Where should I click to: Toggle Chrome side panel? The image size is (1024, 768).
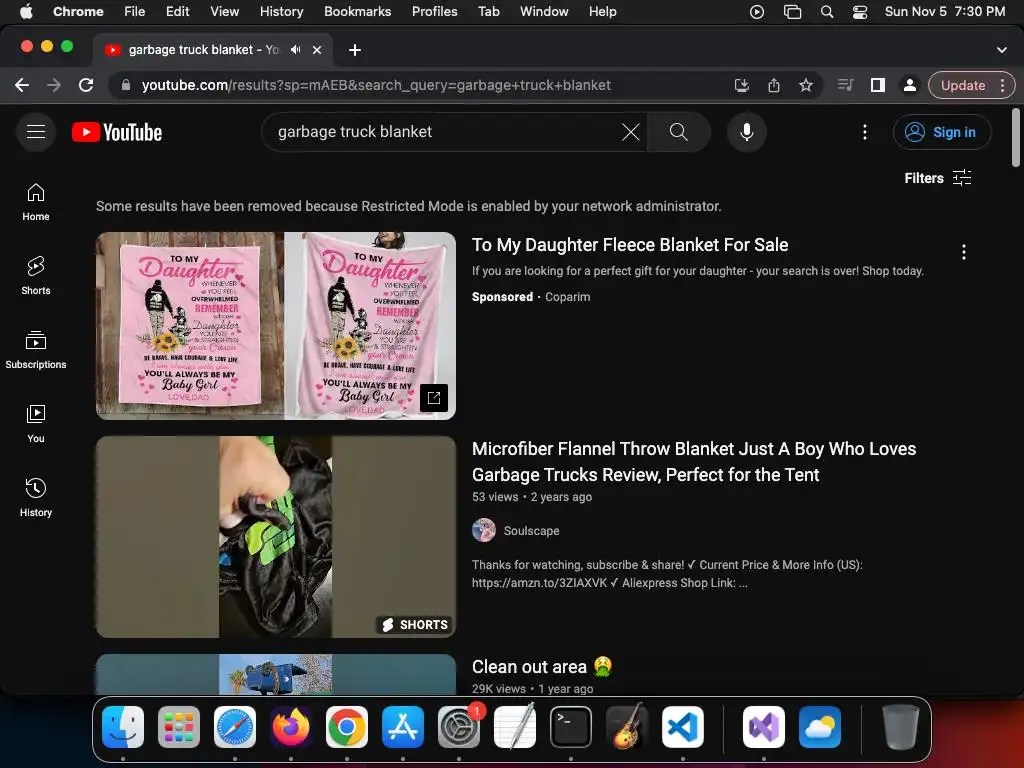coord(878,85)
